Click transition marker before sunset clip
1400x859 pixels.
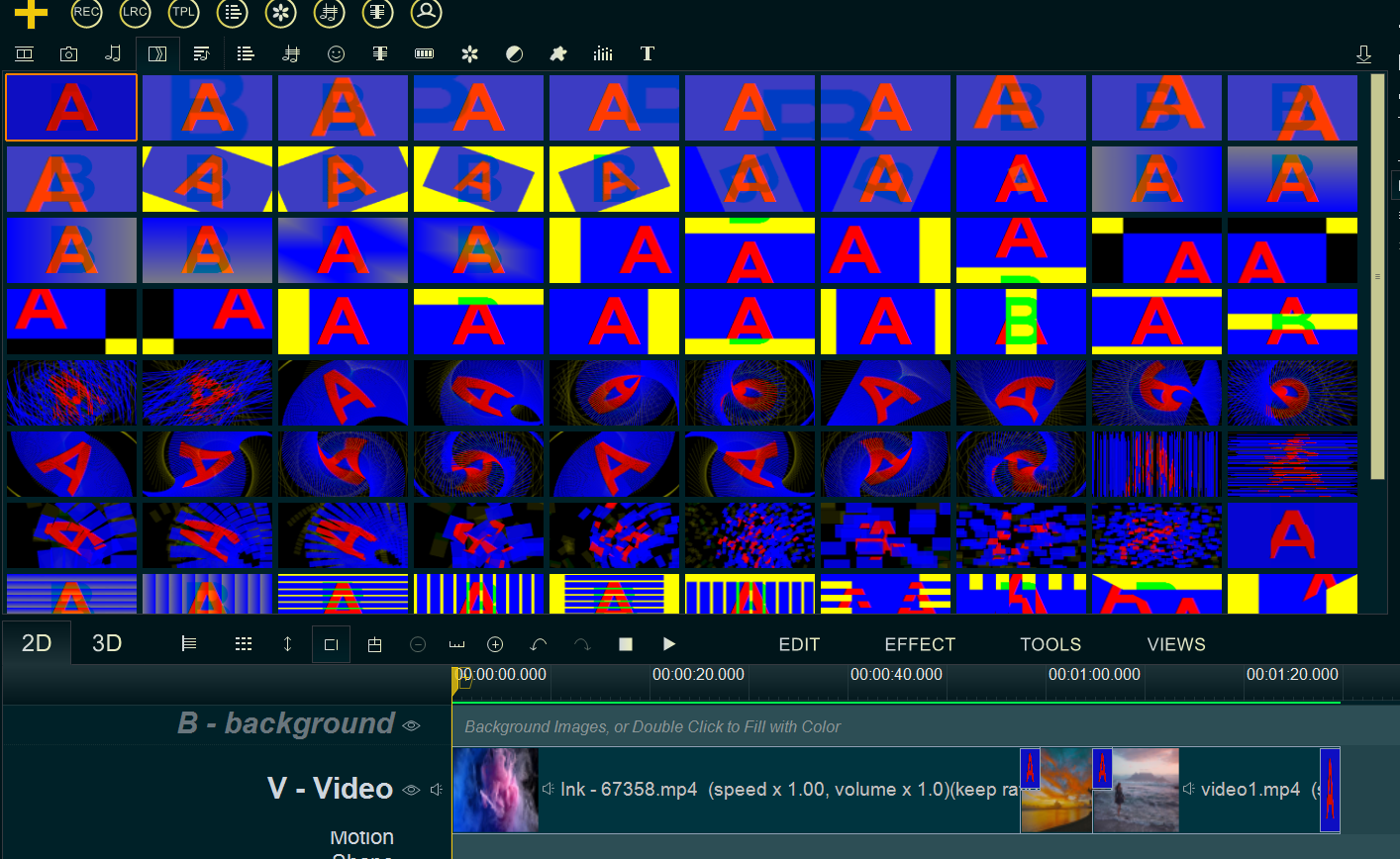[1031, 768]
